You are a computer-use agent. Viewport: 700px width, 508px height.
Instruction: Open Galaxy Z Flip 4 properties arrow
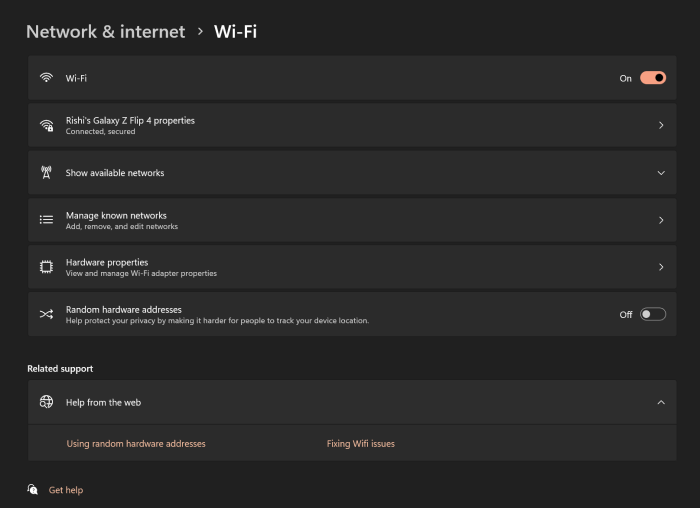click(x=661, y=125)
